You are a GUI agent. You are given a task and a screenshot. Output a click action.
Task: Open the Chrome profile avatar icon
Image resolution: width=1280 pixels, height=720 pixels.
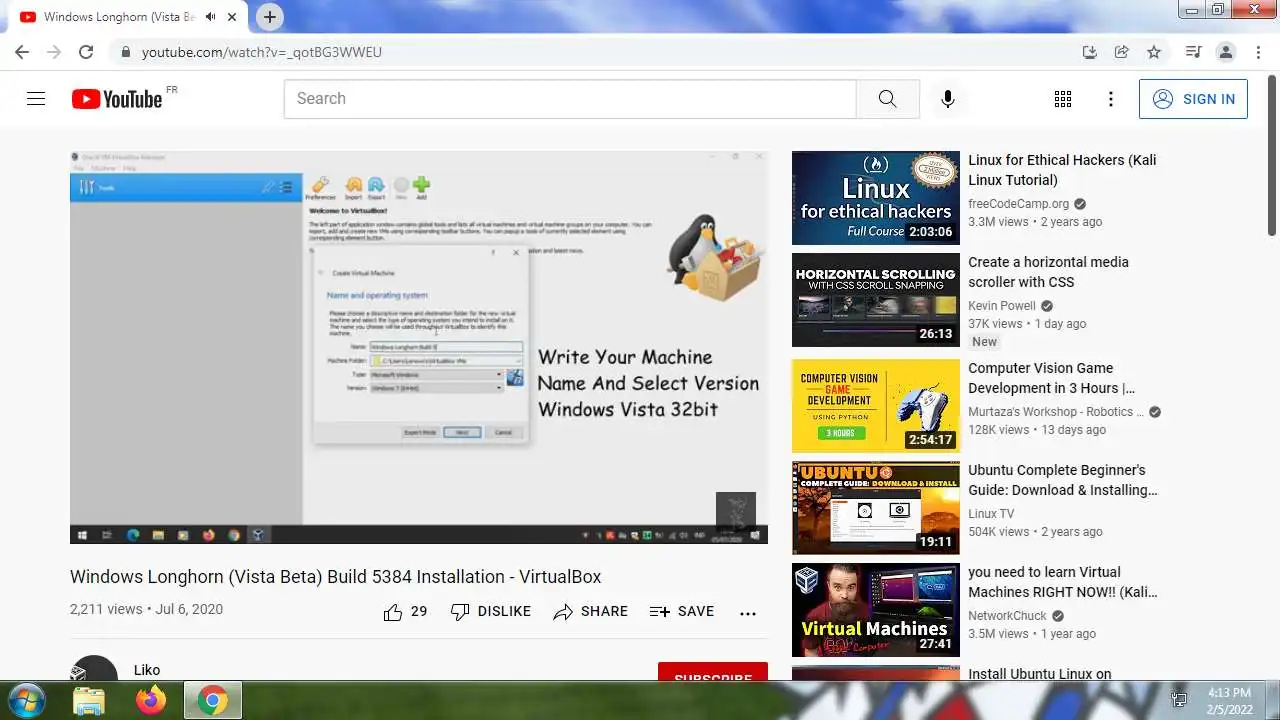pos(1225,52)
